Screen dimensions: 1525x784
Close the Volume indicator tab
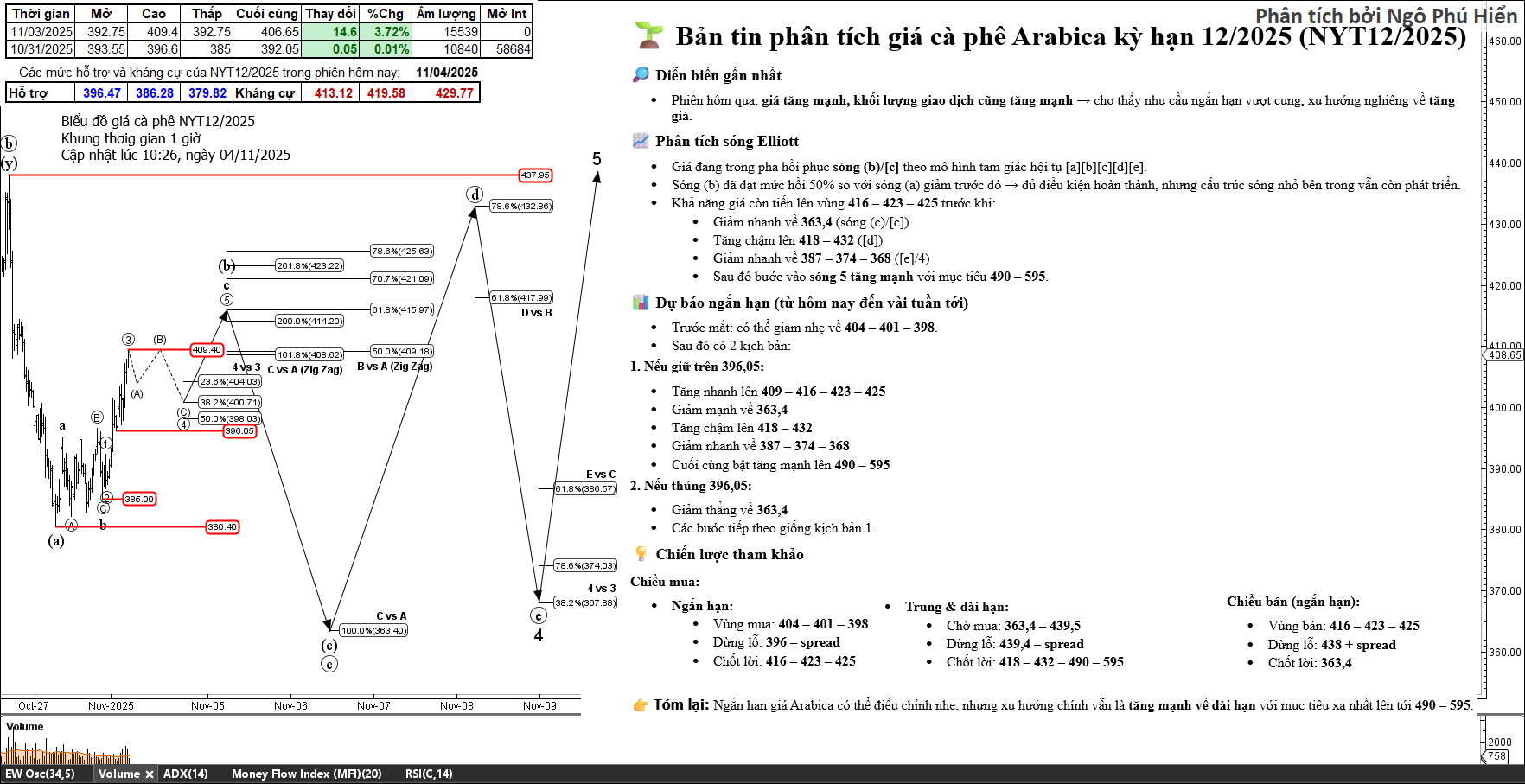[x=150, y=774]
